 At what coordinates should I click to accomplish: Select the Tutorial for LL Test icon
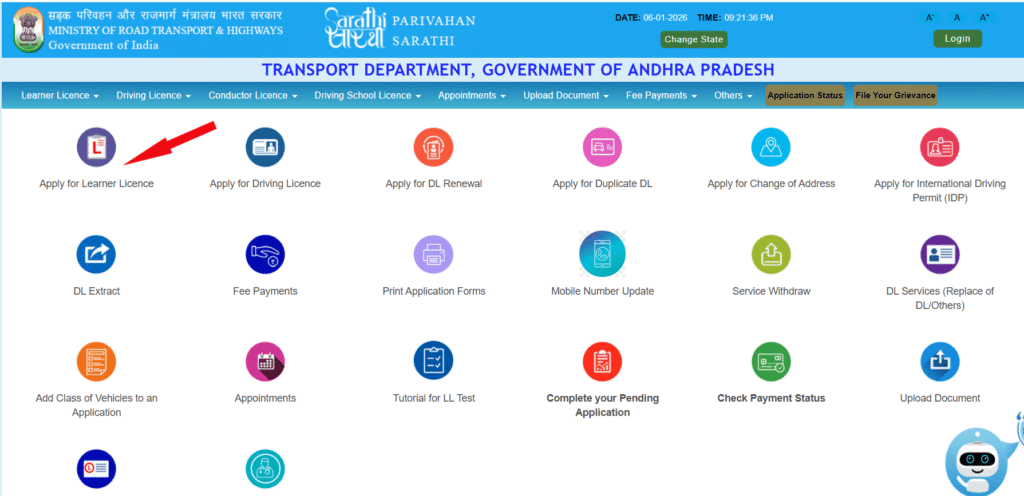(x=434, y=361)
